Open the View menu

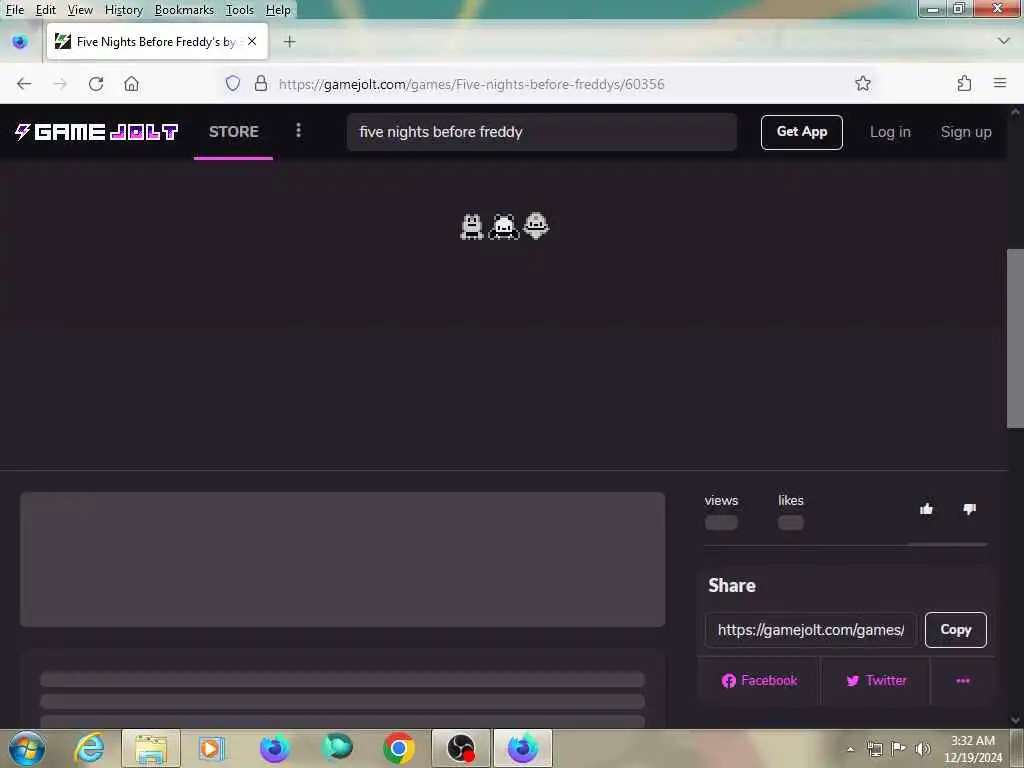pos(80,10)
